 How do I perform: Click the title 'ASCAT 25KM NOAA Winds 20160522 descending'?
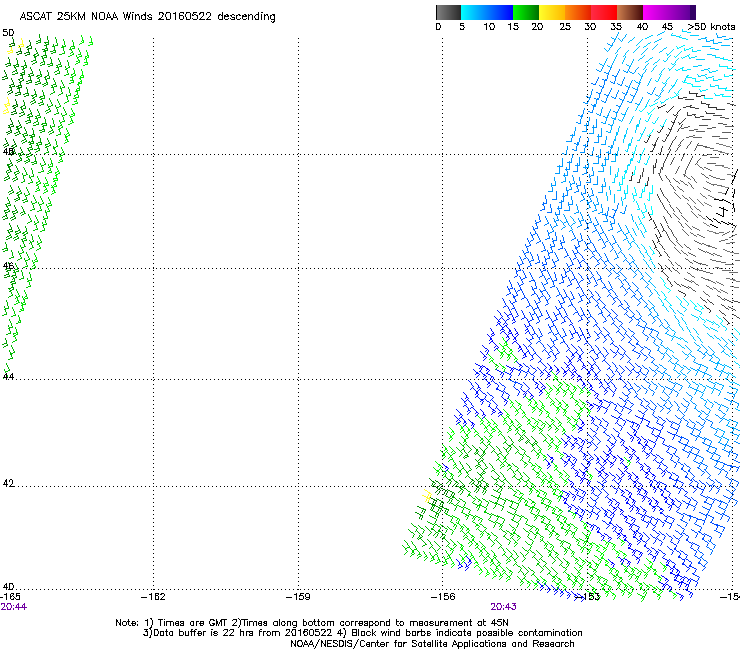(x=147, y=17)
